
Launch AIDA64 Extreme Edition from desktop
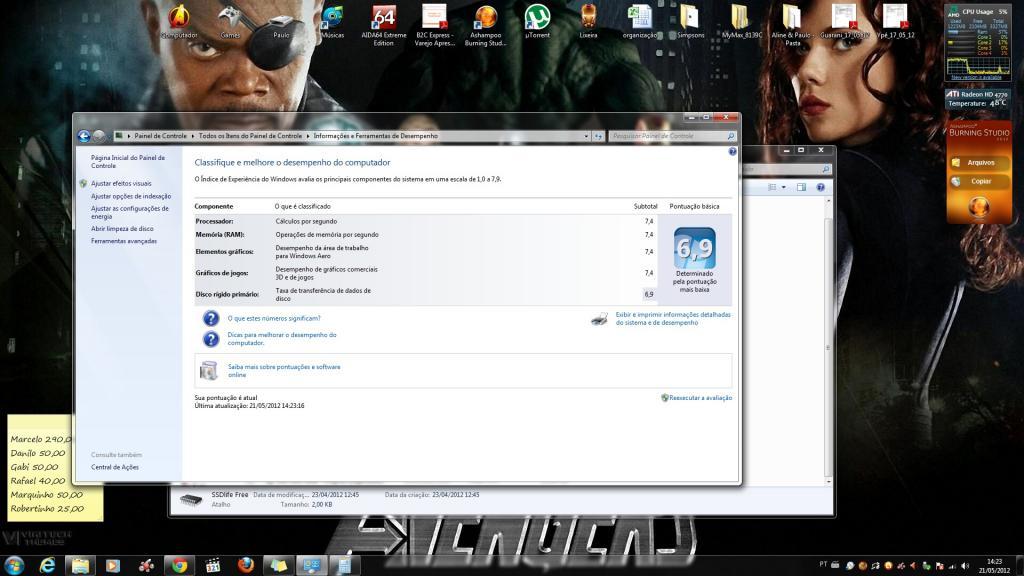pyautogui.click(x=383, y=20)
